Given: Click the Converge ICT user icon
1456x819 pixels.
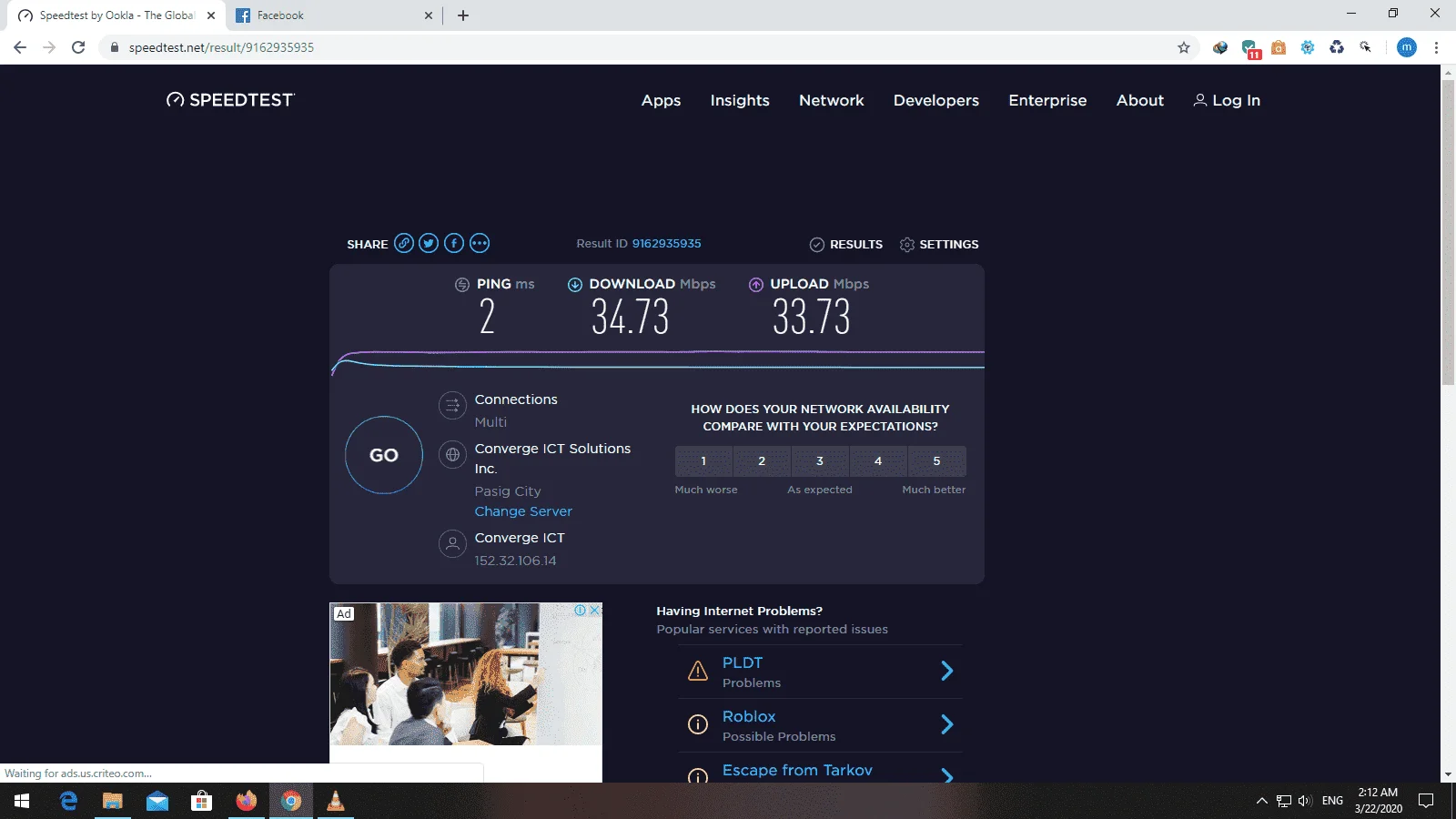Looking at the screenshot, I should 452,543.
